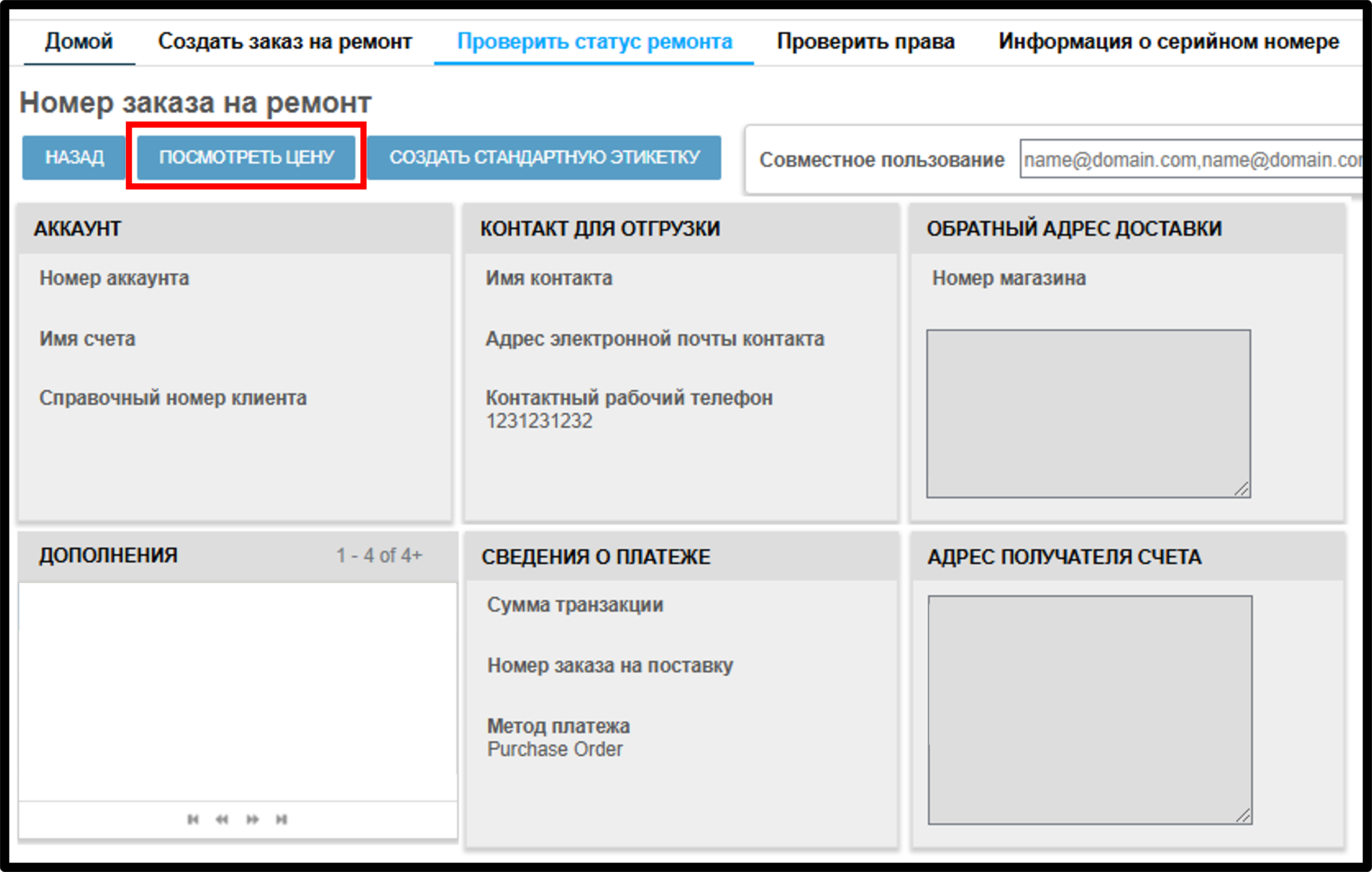Click the '1 - 4 of 4+' record counter
This screenshot has width=1372, height=872.
tap(379, 555)
